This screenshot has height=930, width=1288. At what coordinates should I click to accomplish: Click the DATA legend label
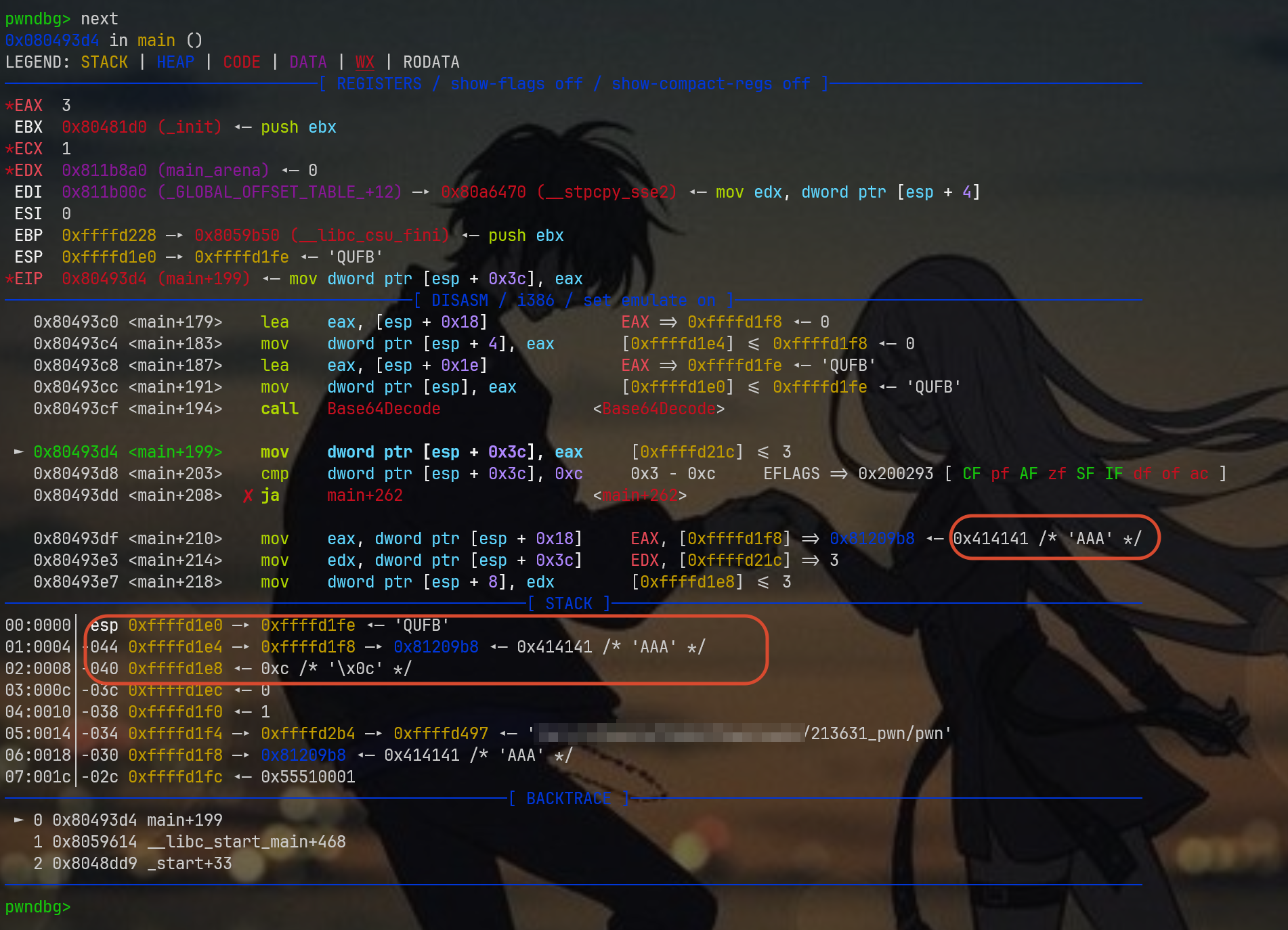click(308, 62)
